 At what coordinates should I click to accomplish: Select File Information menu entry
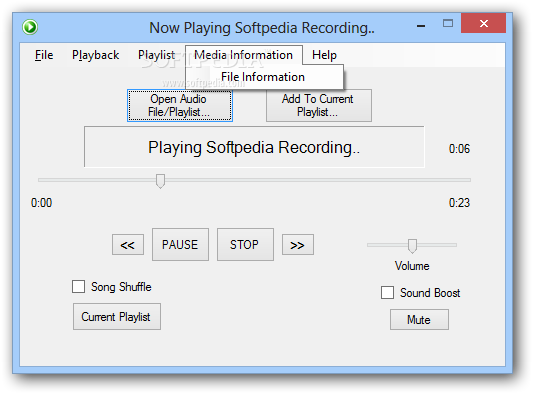(263, 77)
